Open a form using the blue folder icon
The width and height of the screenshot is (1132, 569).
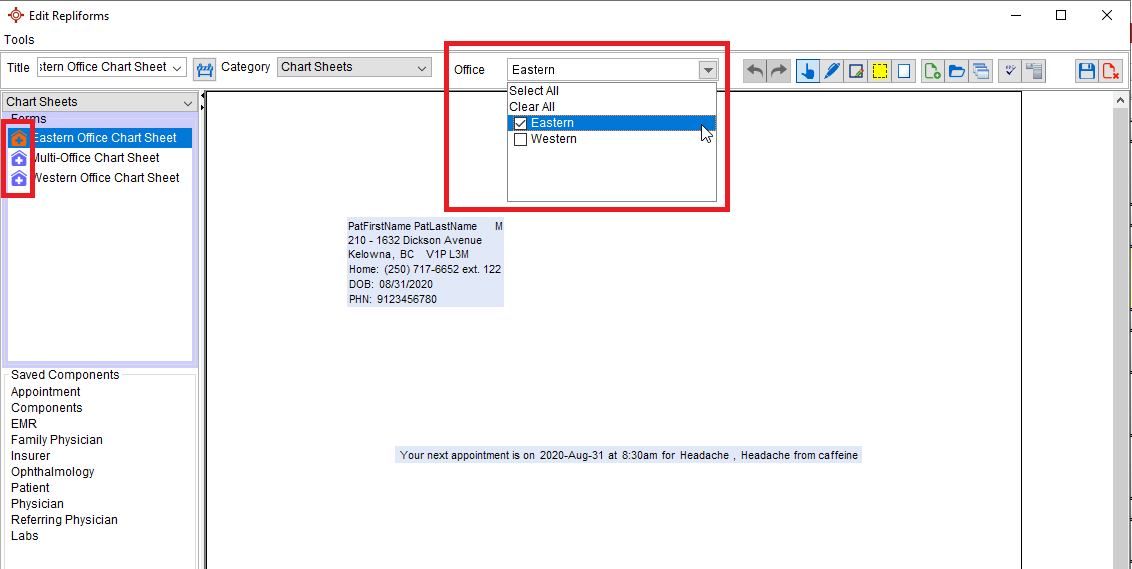tap(957, 71)
